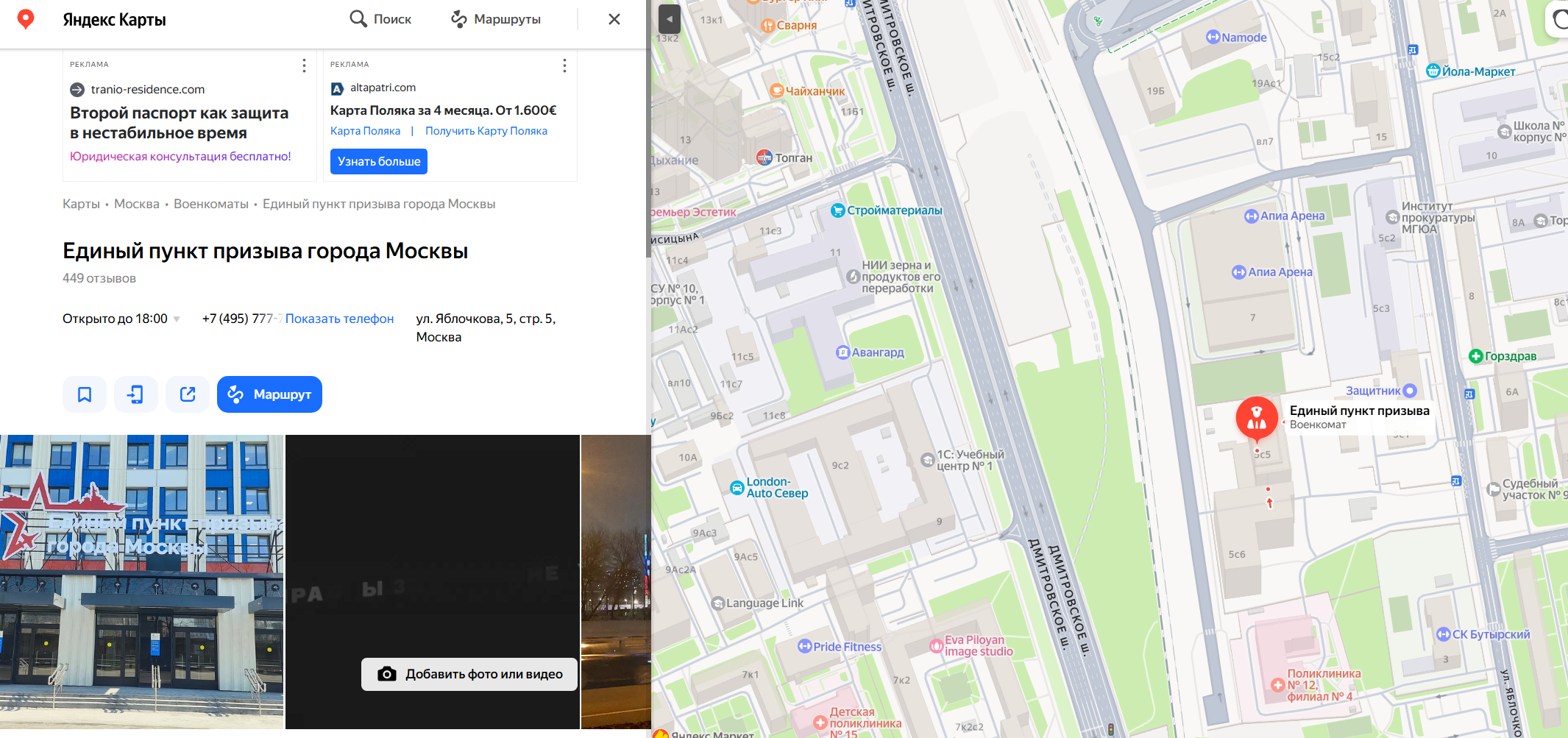
Task: Click the address 'ул. Яблочкова, 5, стр. 5'
Action: [x=486, y=327]
